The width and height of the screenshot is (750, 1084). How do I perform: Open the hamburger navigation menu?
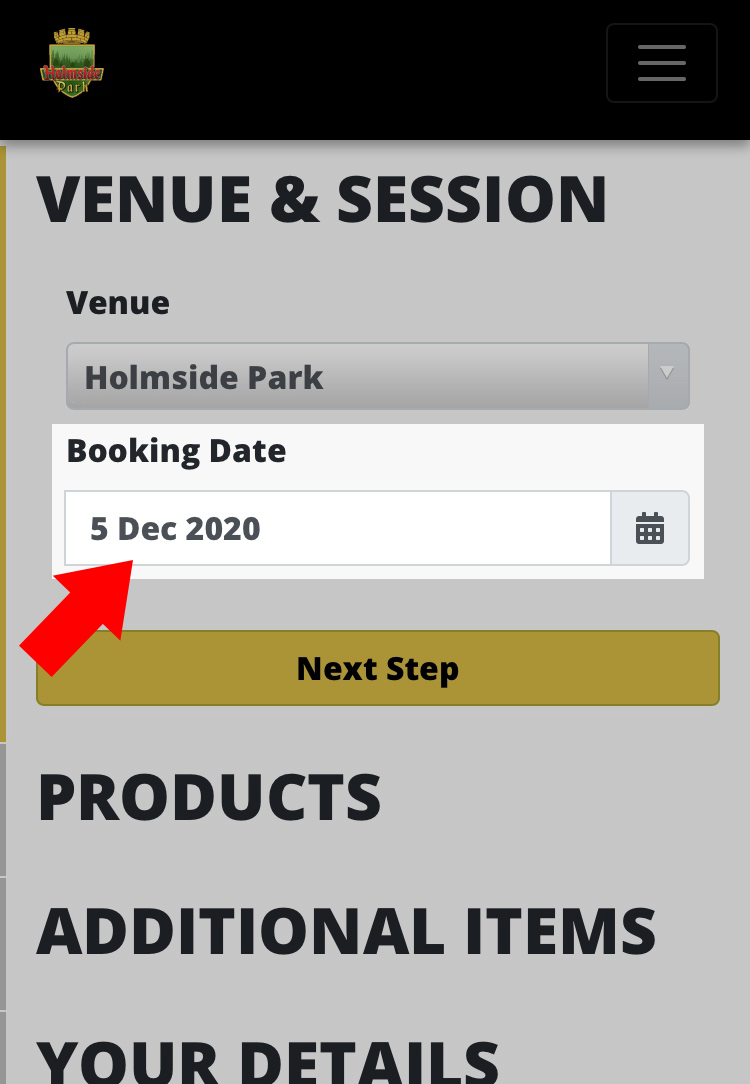(x=662, y=63)
